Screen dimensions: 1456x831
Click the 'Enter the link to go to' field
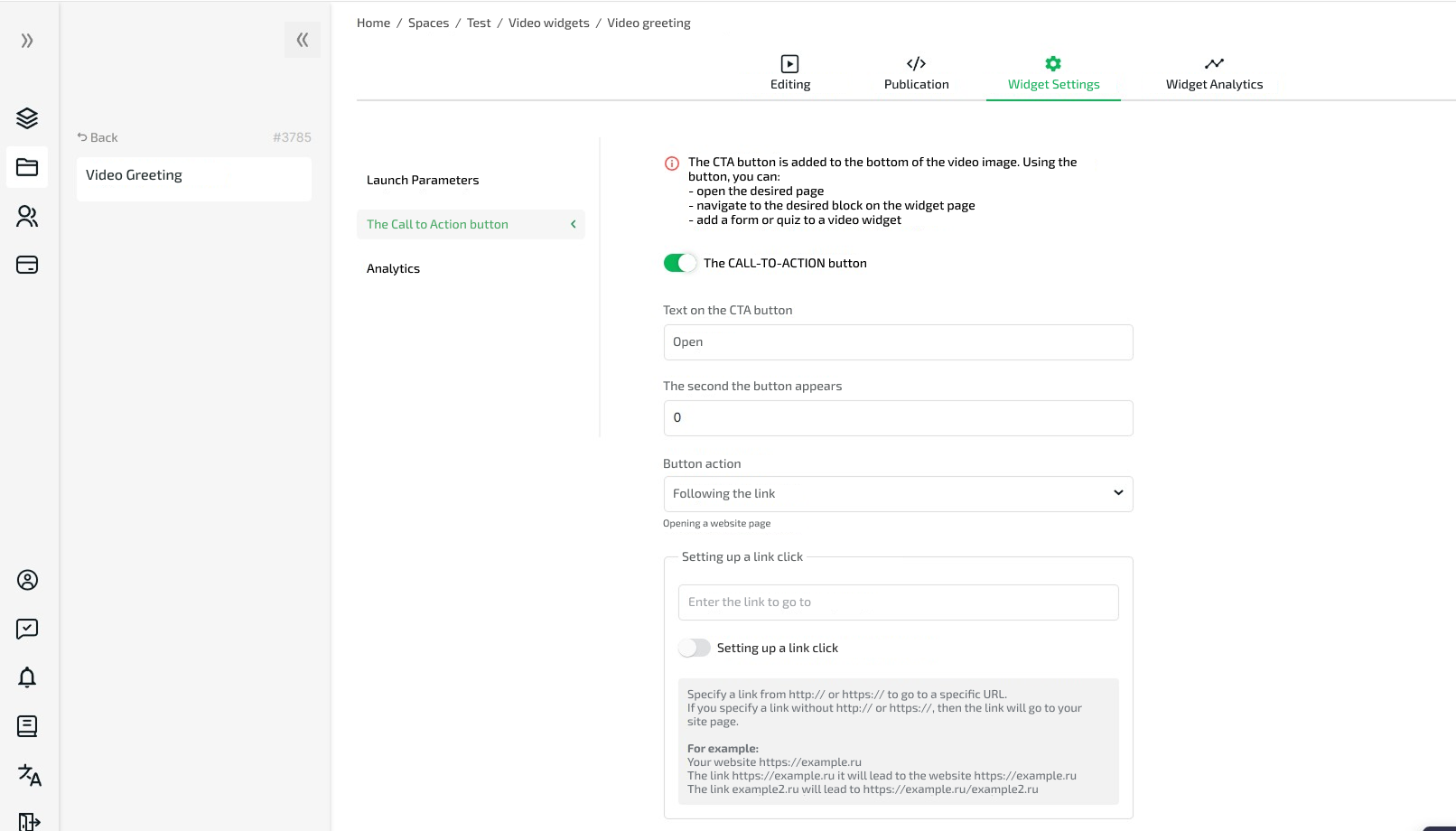point(897,602)
